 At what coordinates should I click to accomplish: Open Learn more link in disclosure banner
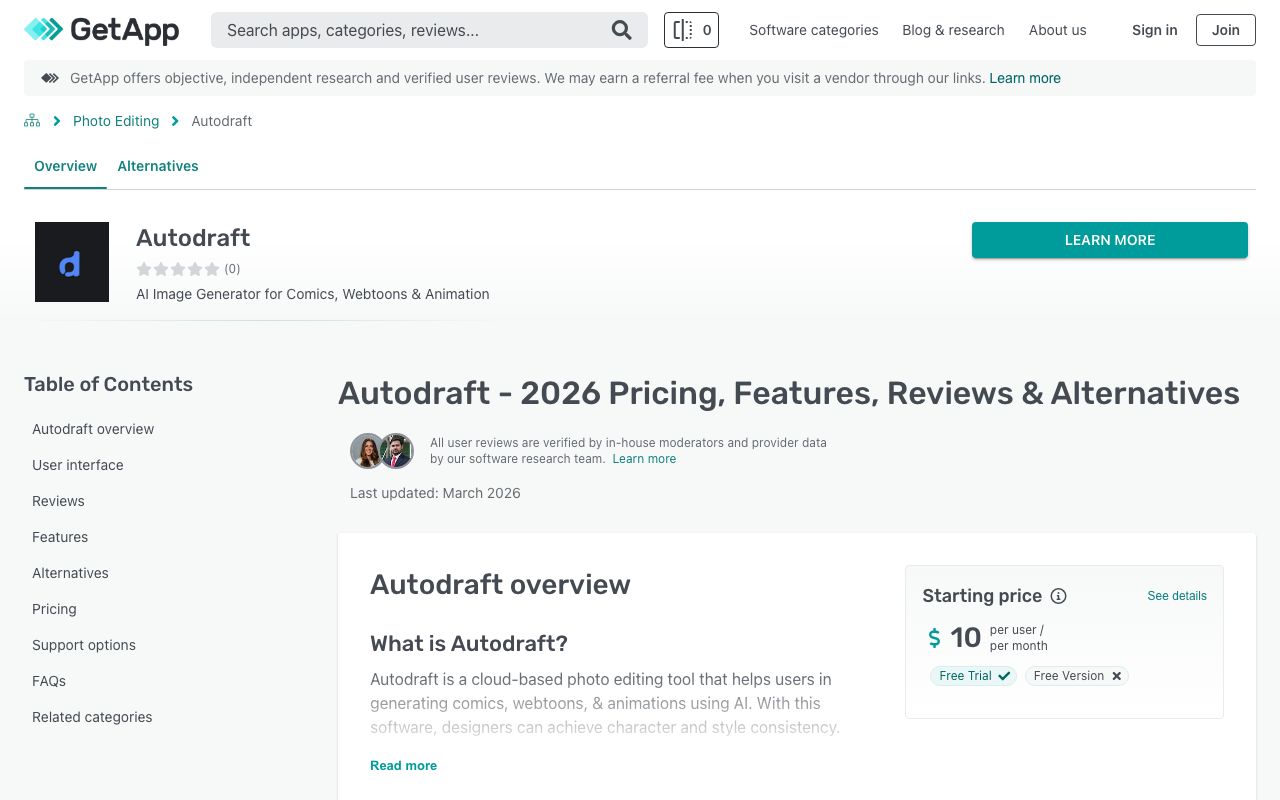pos(1025,78)
